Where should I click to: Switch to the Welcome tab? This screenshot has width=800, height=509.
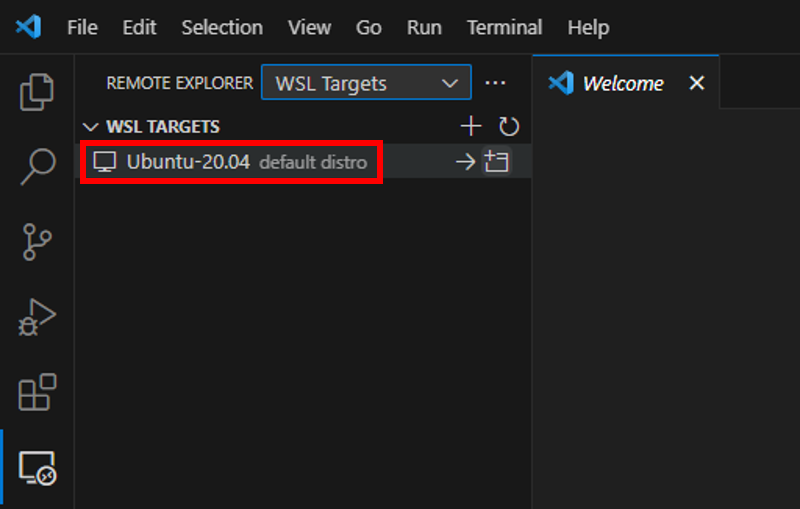click(x=626, y=83)
